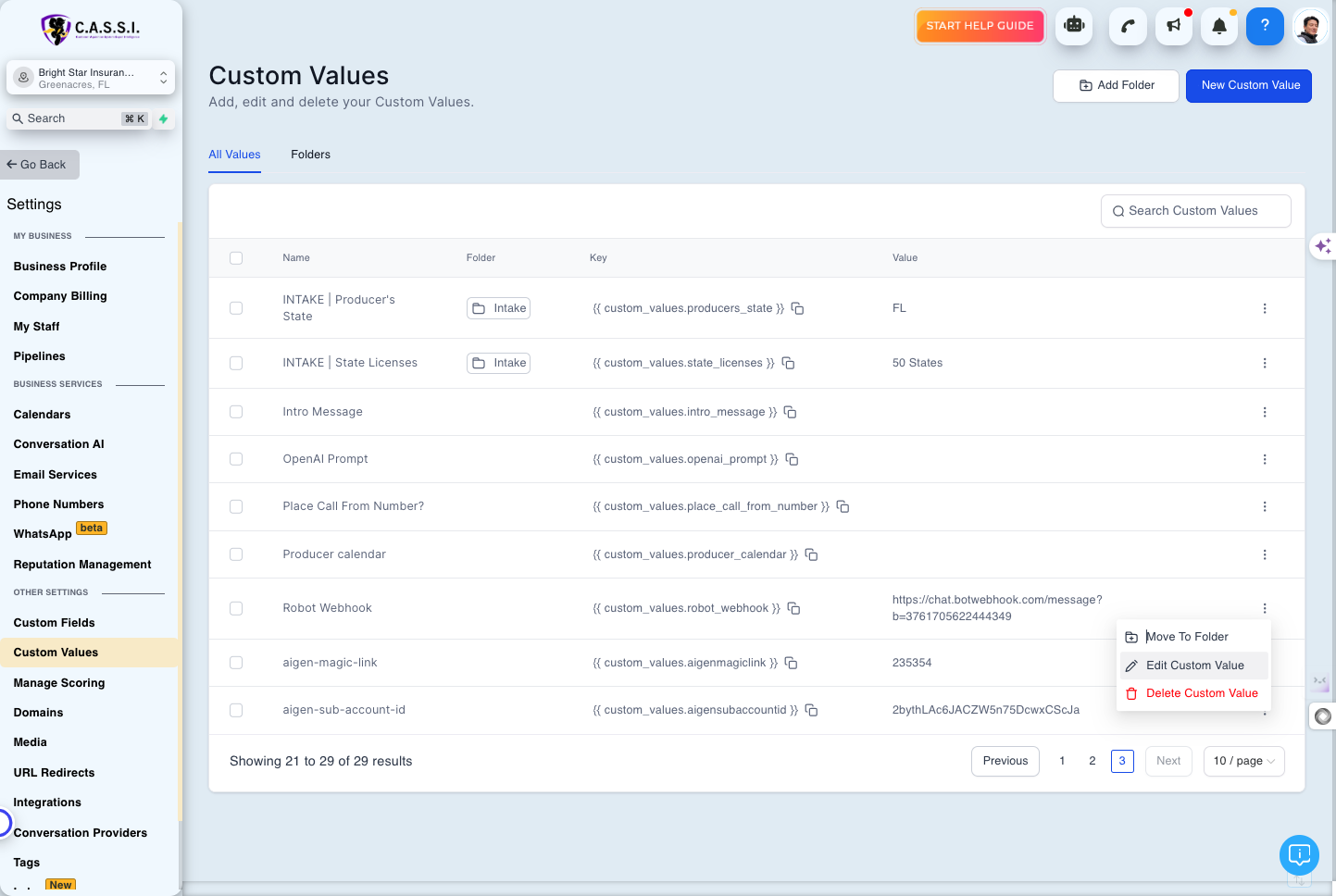Open the Bright Star Insurance account switcher
This screenshot has width=1336, height=896.
(91, 78)
